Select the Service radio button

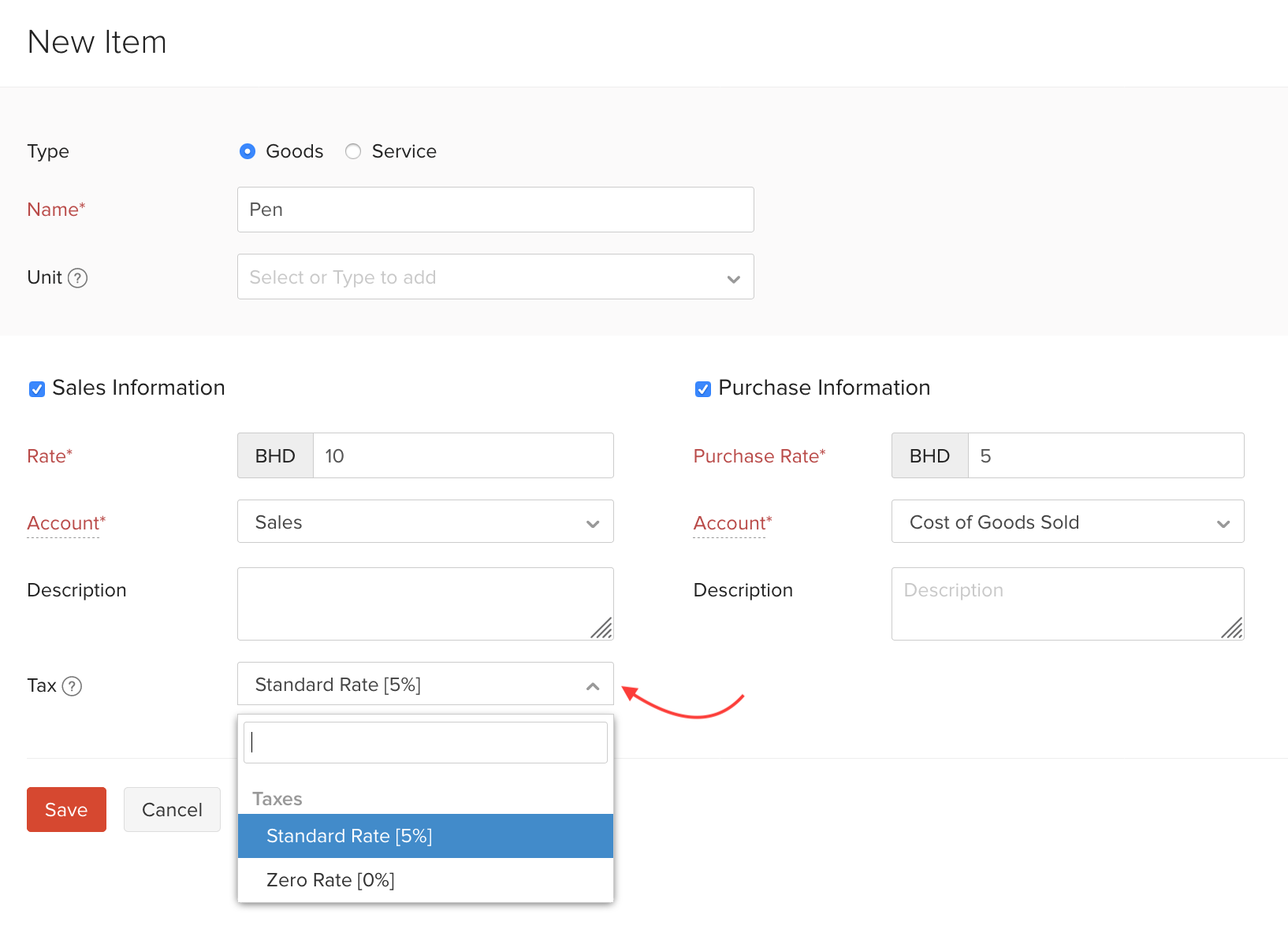pos(352,151)
